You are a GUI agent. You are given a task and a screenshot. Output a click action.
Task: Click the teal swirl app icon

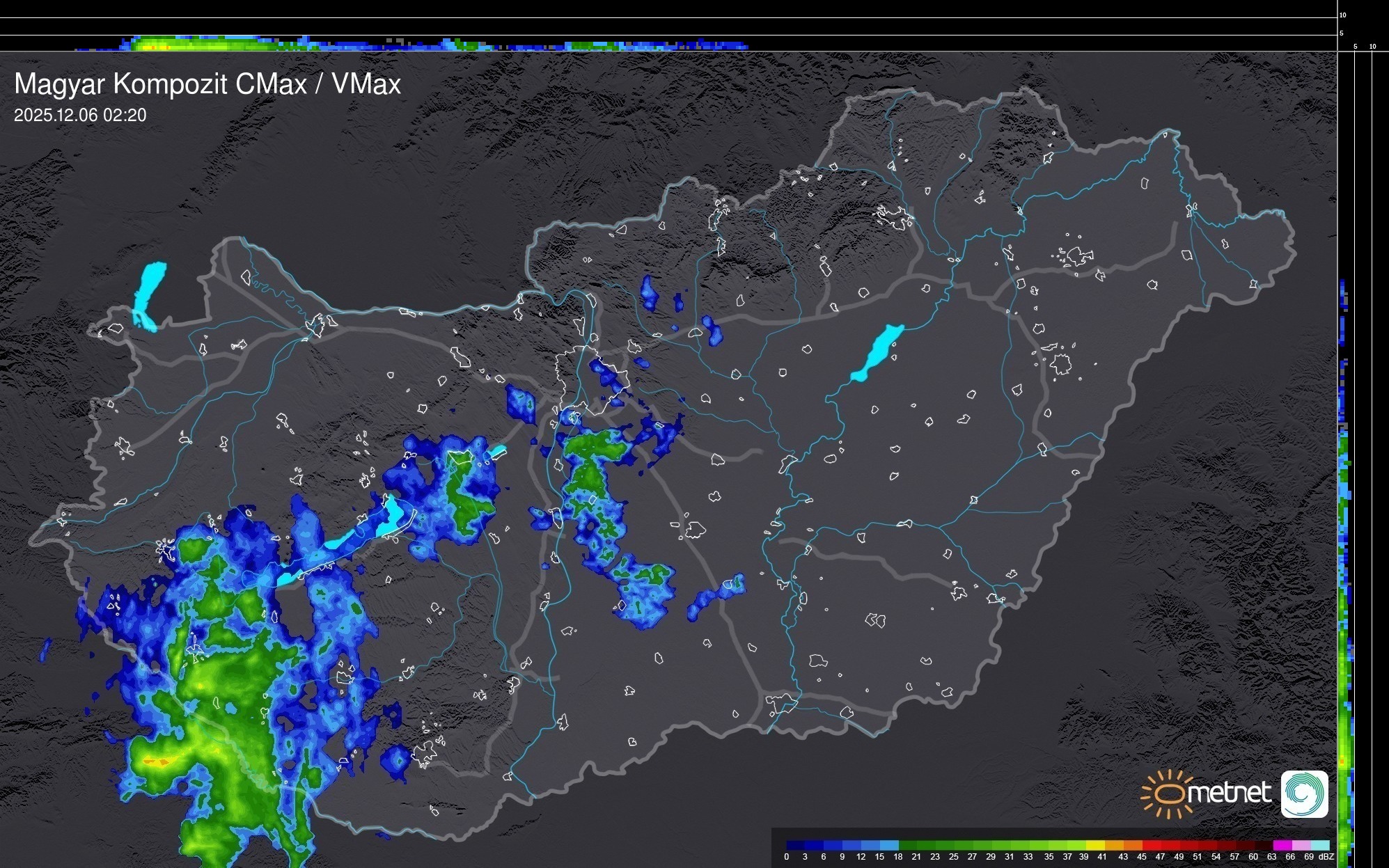1304,794
